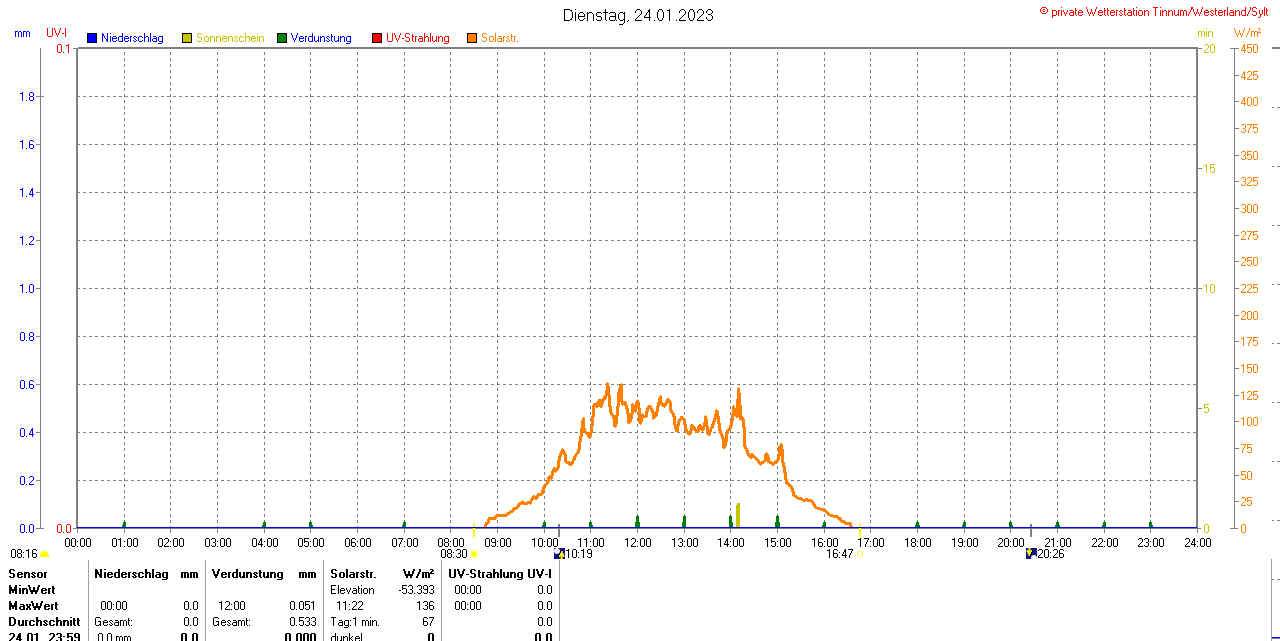Click the orange Solarstr. legend square
Screen dimensions: 1280x641
coord(472,38)
